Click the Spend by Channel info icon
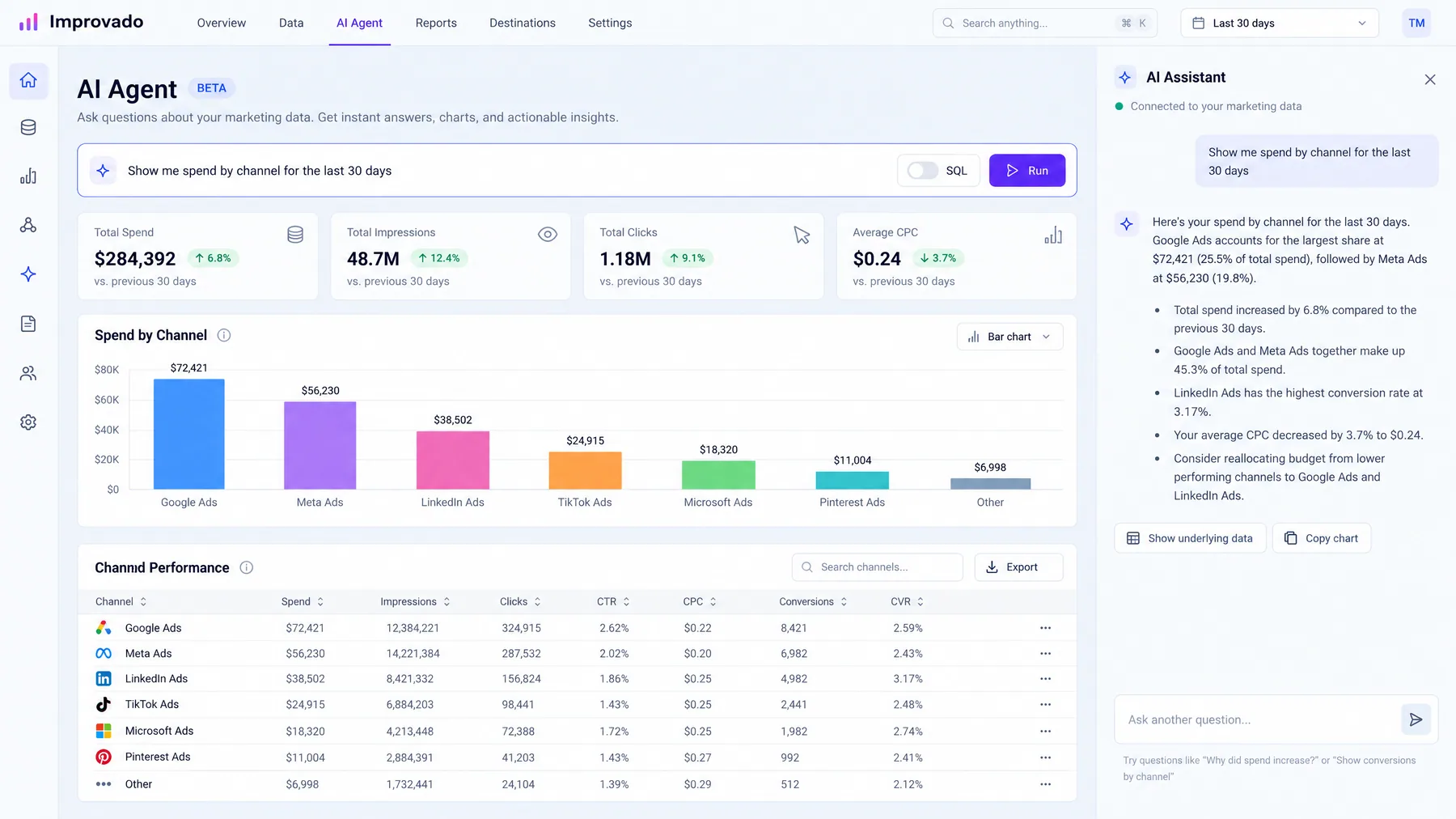The image size is (1456, 819). coord(224,335)
